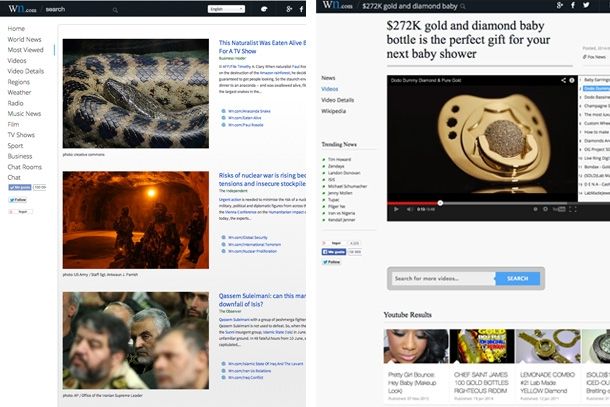Select World News in the left sidebar

[x=25, y=39]
